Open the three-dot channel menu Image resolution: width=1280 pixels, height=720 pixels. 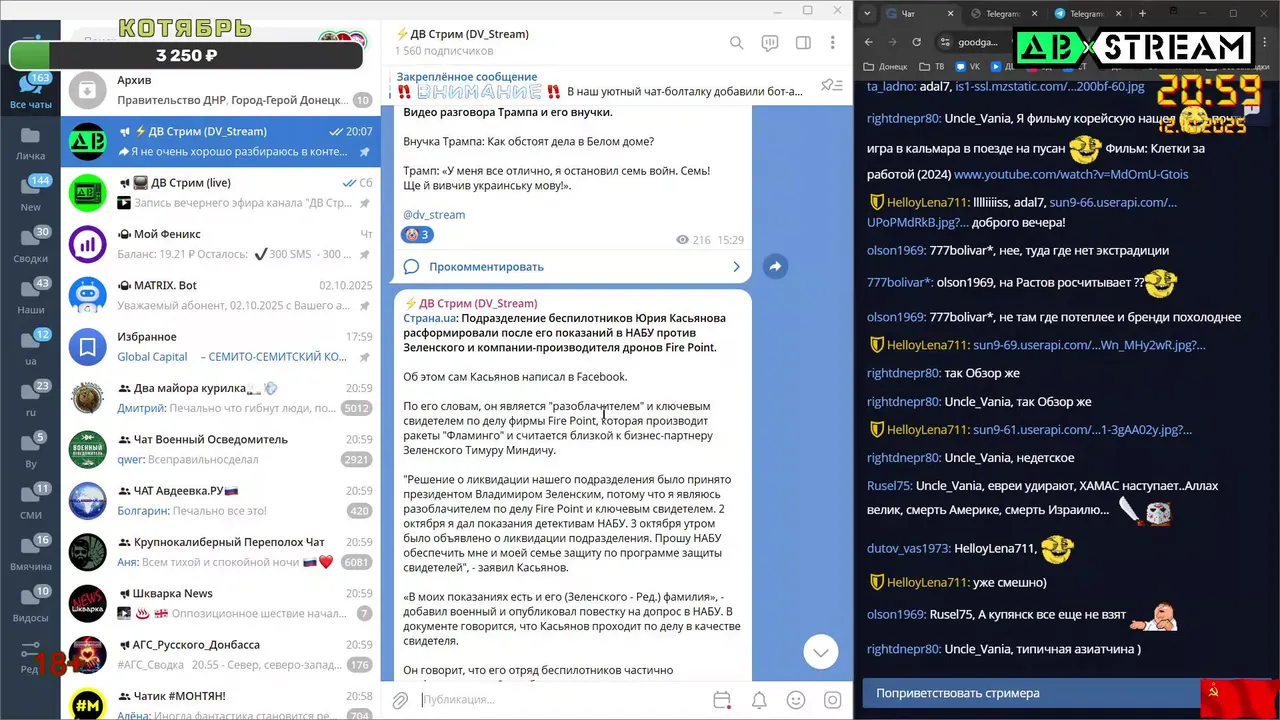pos(832,43)
